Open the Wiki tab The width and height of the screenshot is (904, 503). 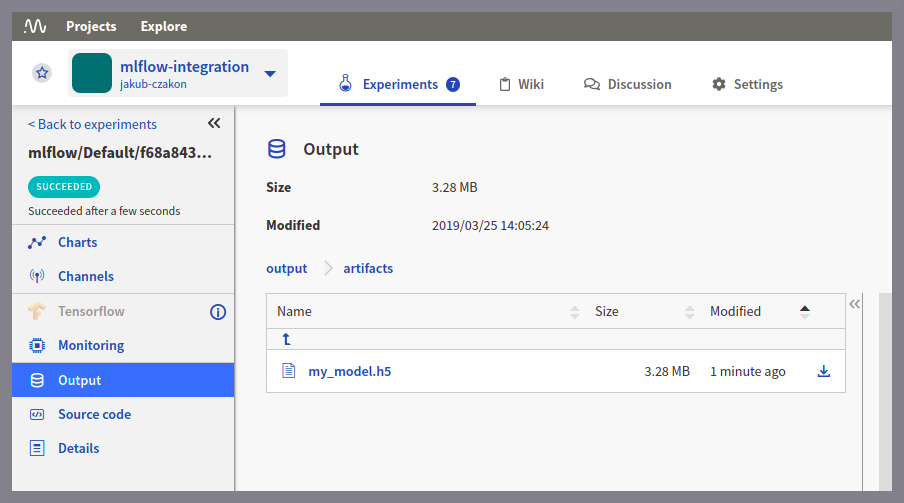(521, 84)
